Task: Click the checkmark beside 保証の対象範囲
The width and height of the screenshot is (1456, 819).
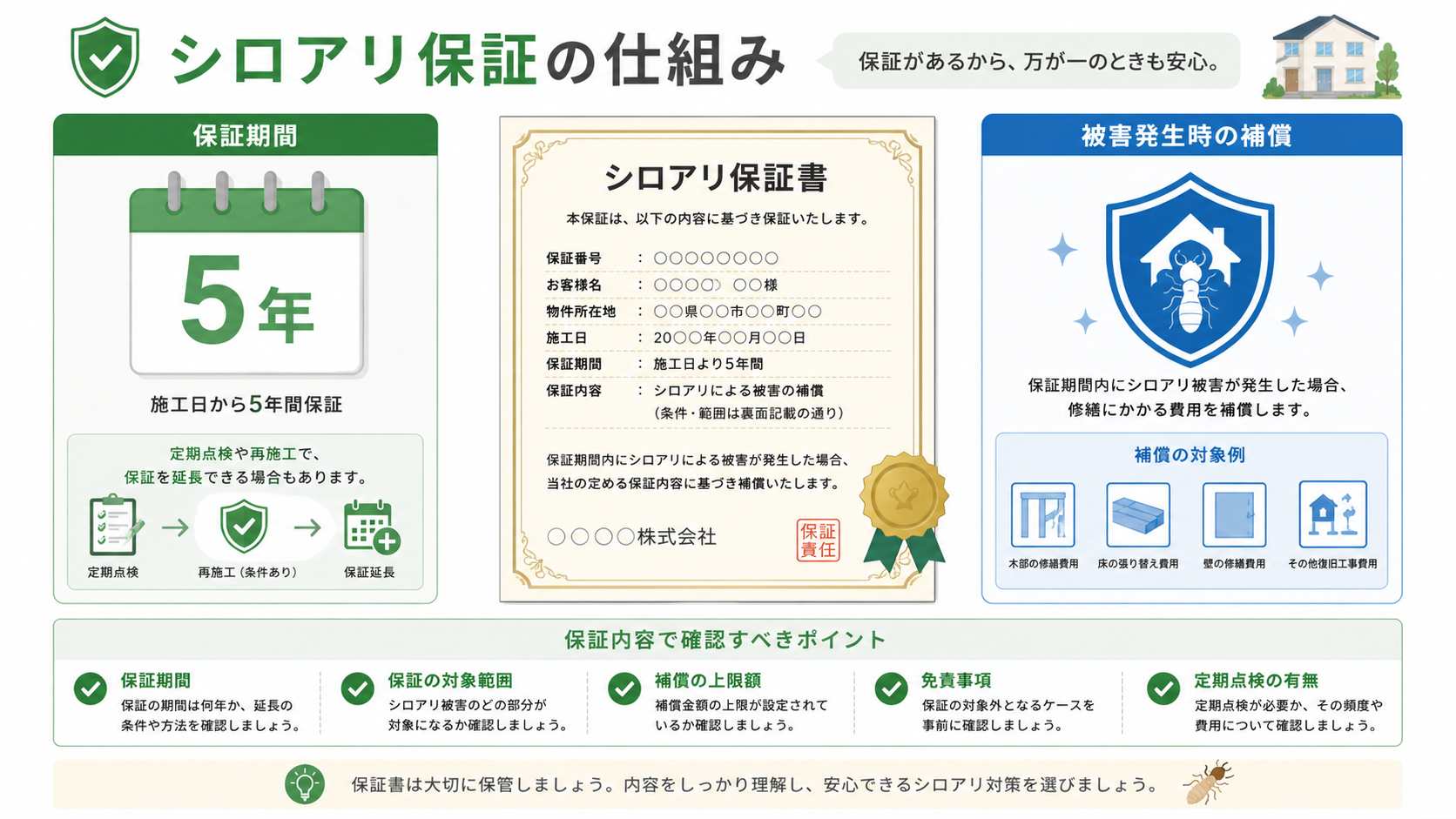Action: coord(357,688)
